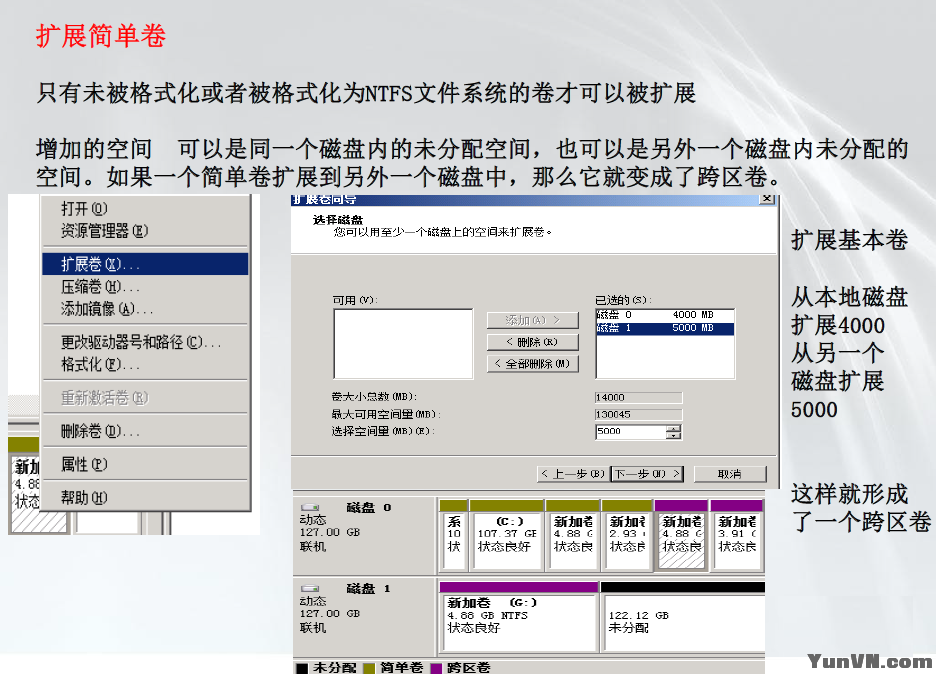This screenshot has height=674, width=936.
Task: Open 属性(P) from context menu
Action: click(x=145, y=464)
